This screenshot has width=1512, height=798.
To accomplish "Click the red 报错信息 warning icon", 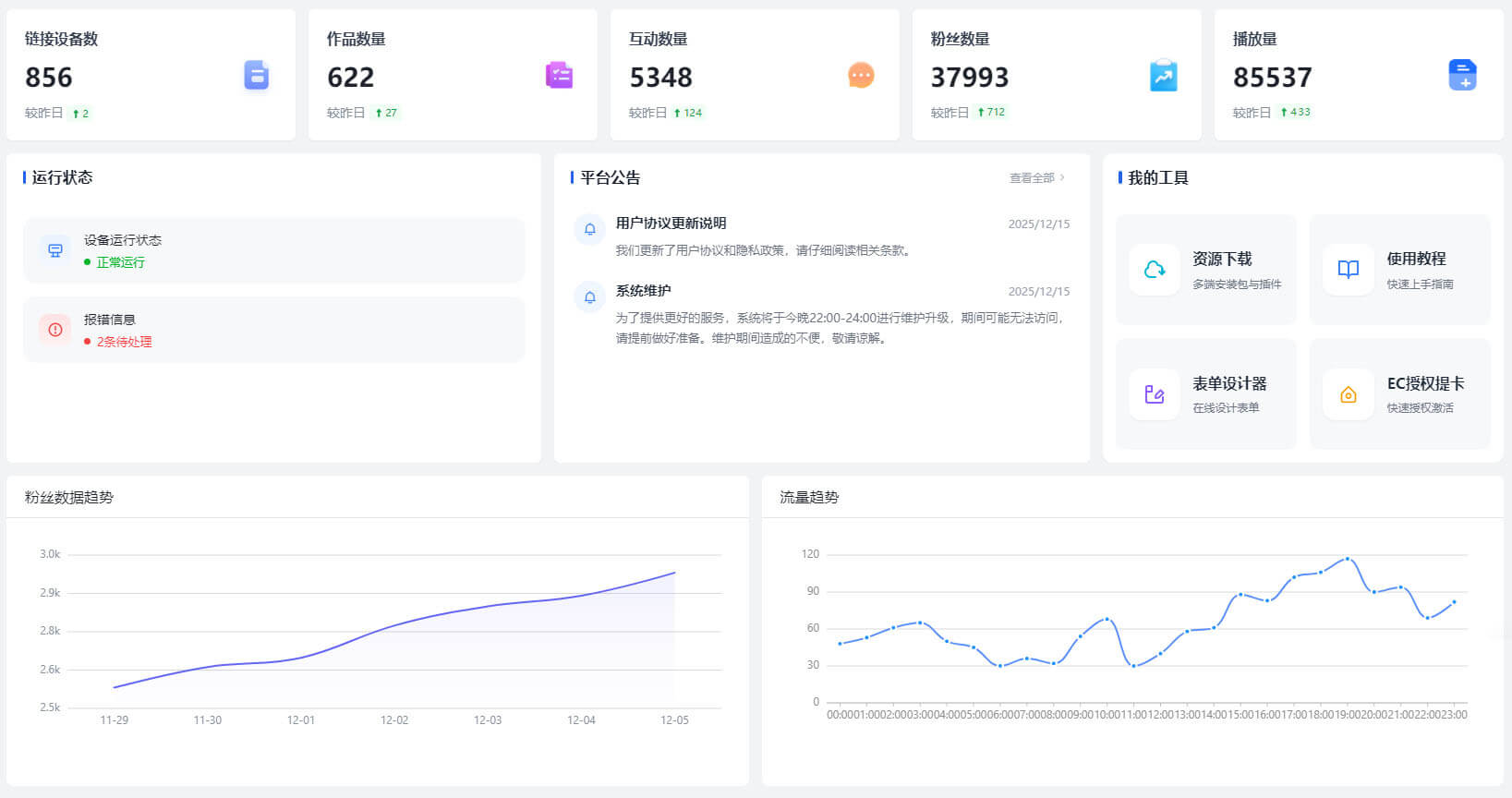I will tap(55, 330).
